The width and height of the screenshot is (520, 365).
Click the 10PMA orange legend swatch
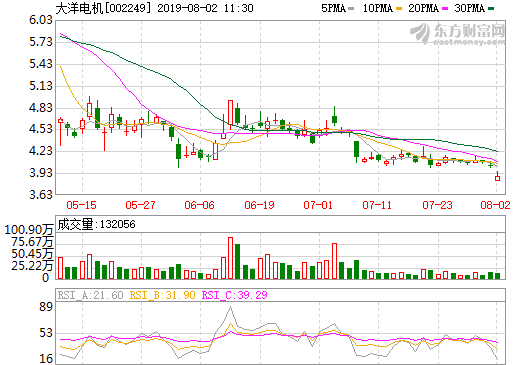pyautogui.click(x=399, y=9)
